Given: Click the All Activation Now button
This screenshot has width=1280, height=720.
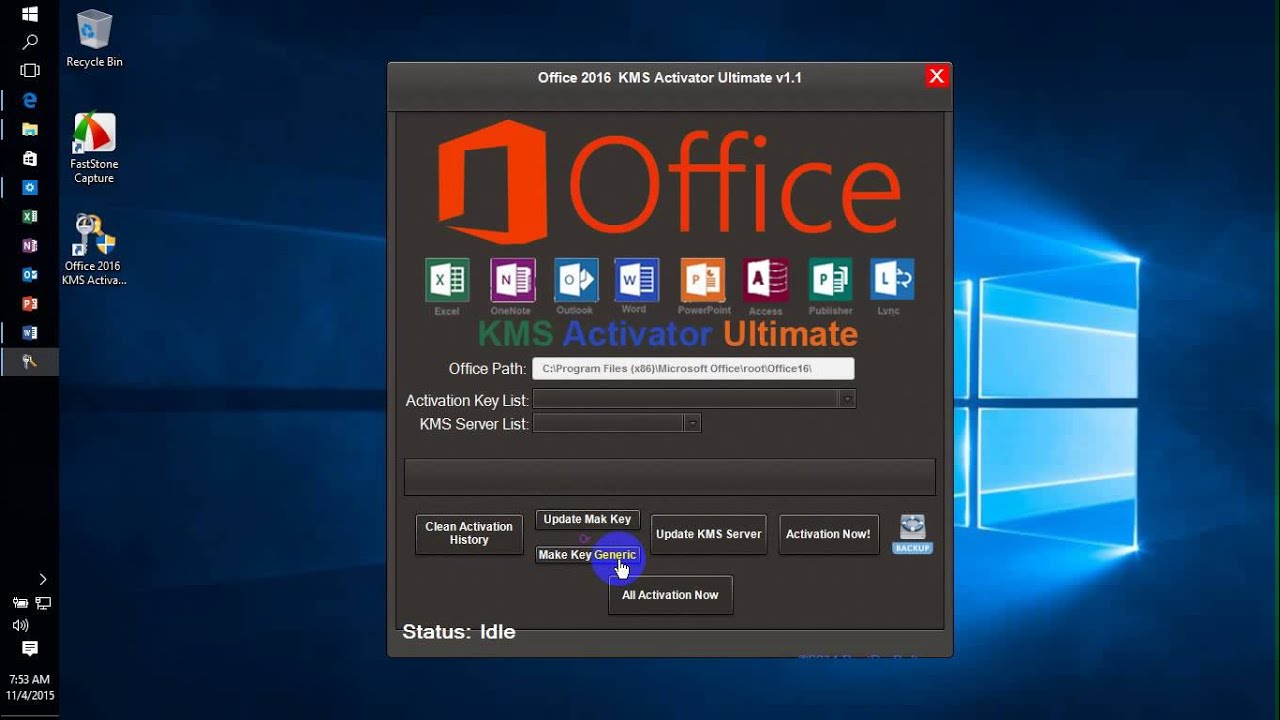Looking at the screenshot, I should point(670,595).
